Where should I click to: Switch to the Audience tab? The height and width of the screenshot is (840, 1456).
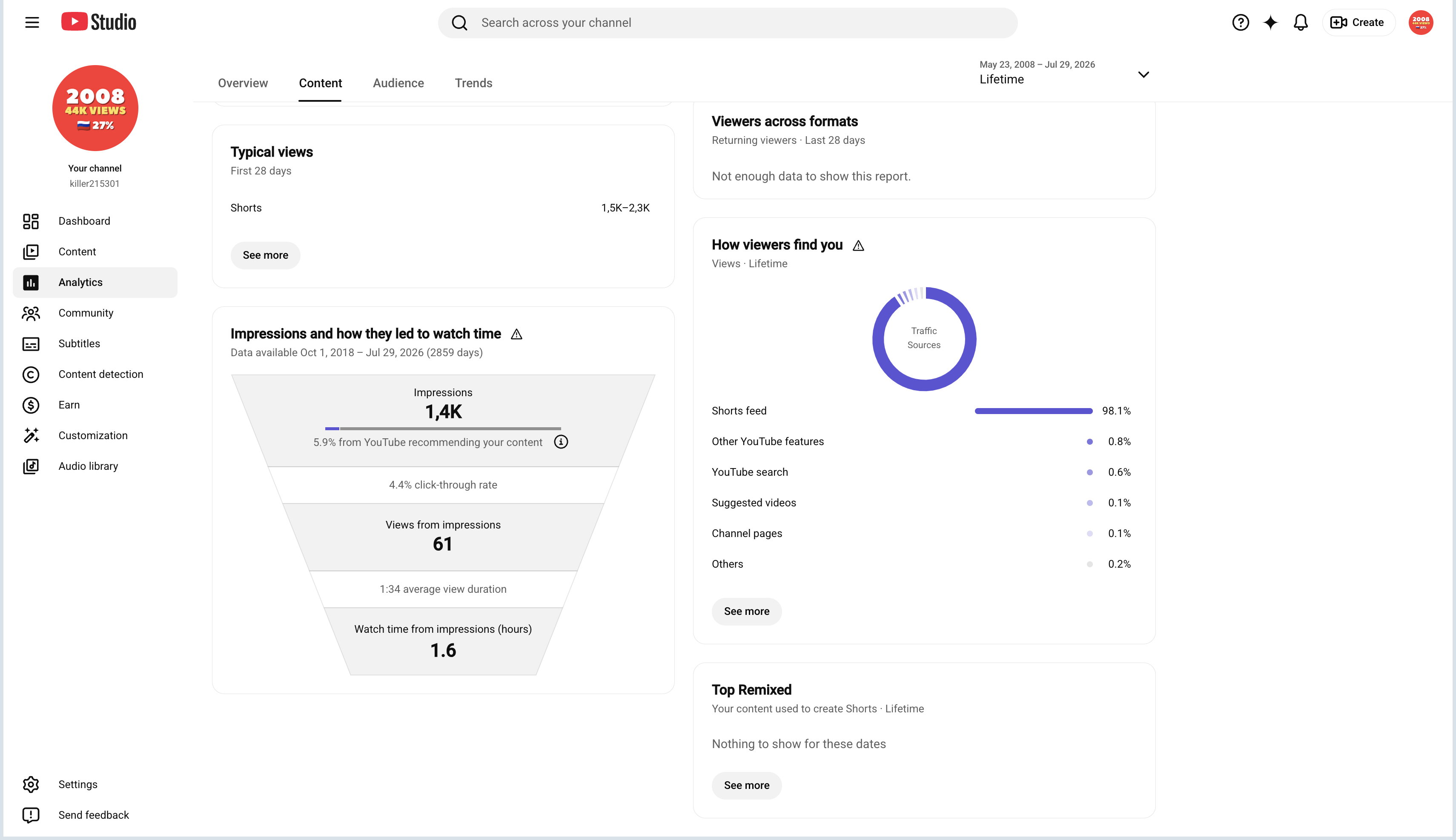pos(398,83)
